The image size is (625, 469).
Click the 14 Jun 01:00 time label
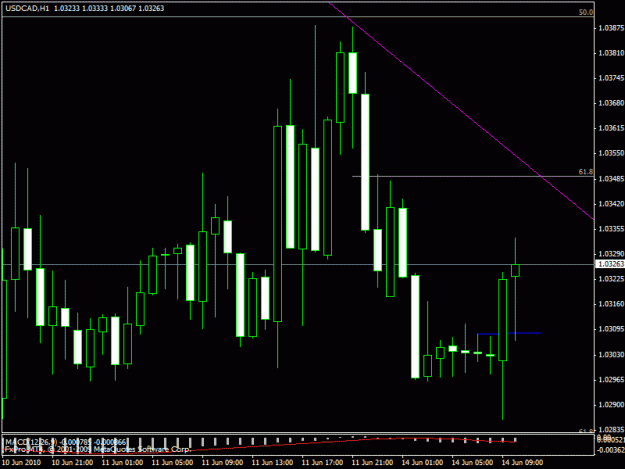423,463
